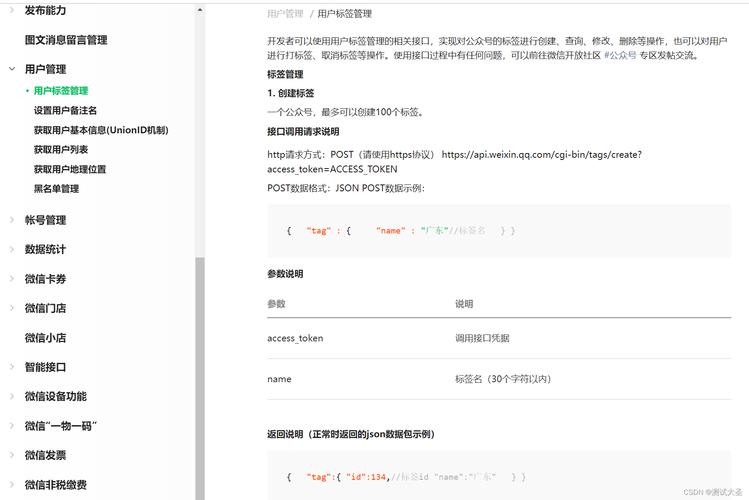Expand the 微信"一物一码" section chevron
Screen dimensions: 749x500
(12, 426)
